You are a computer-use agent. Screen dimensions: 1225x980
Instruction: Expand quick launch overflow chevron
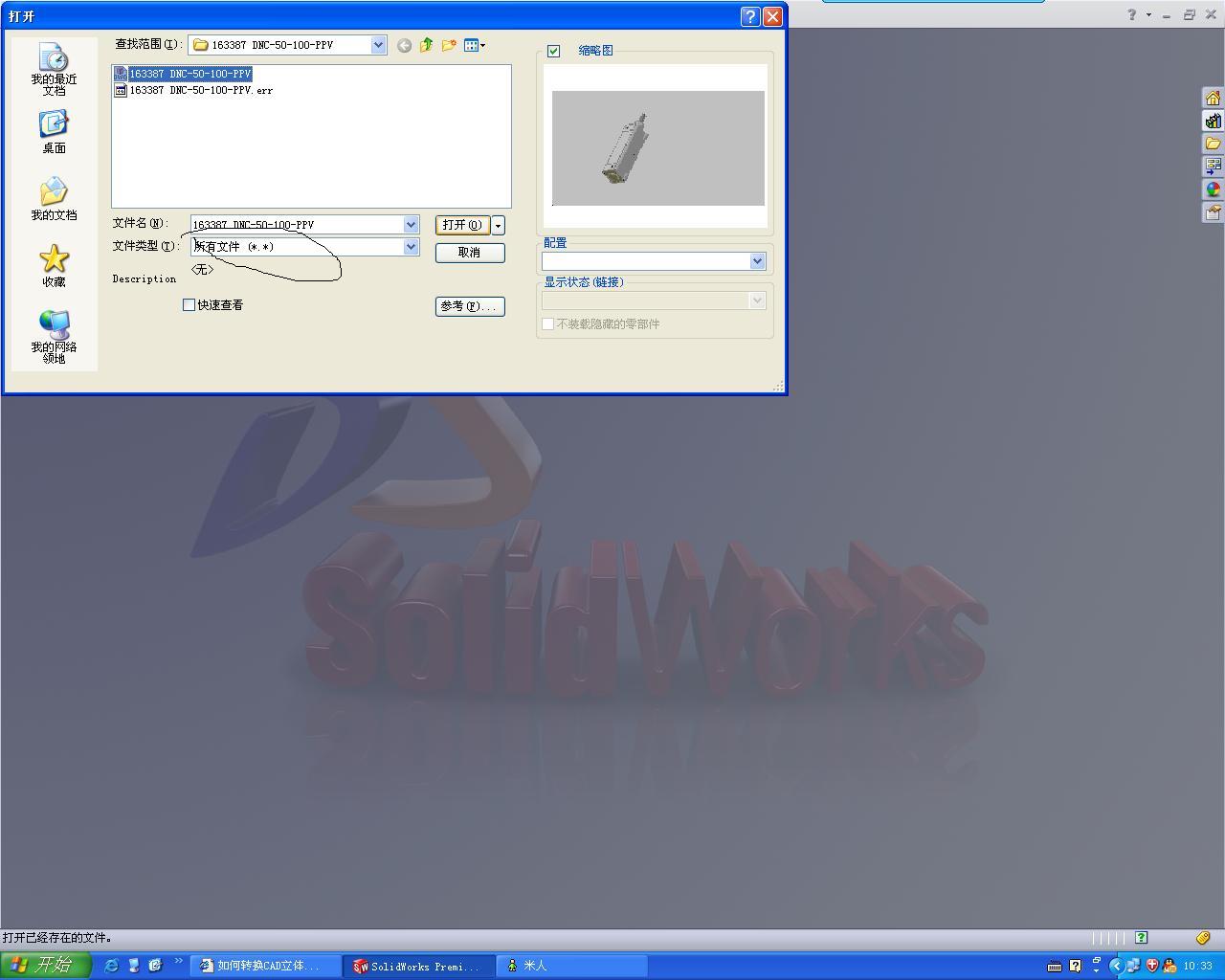point(178,961)
